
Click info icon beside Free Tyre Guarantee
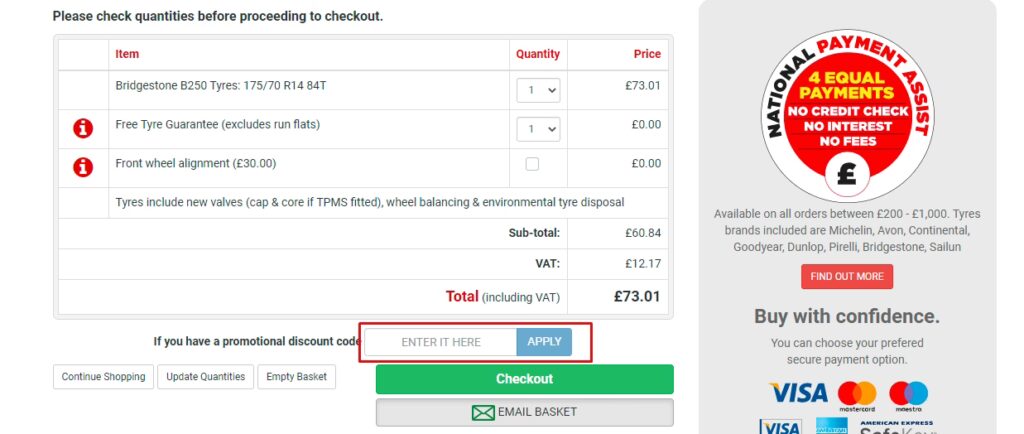pos(83,128)
